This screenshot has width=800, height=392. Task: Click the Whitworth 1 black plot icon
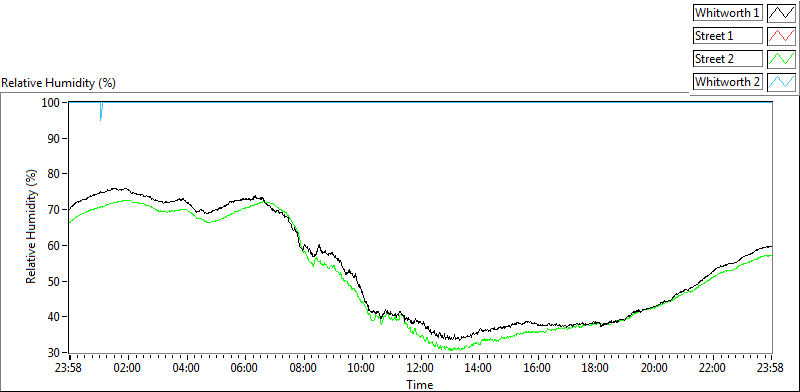pyautogui.click(x=782, y=13)
